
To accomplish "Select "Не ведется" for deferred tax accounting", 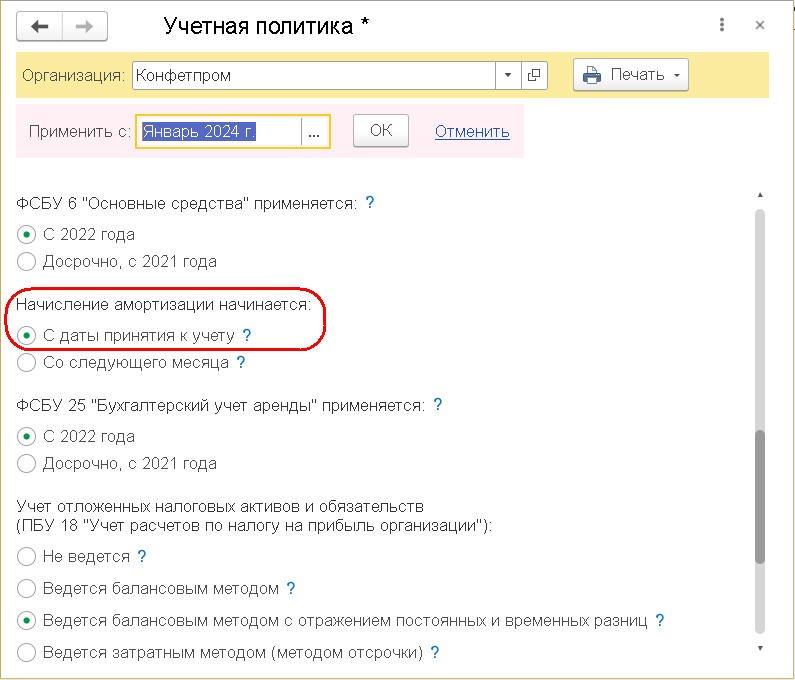I will (x=27, y=556).
